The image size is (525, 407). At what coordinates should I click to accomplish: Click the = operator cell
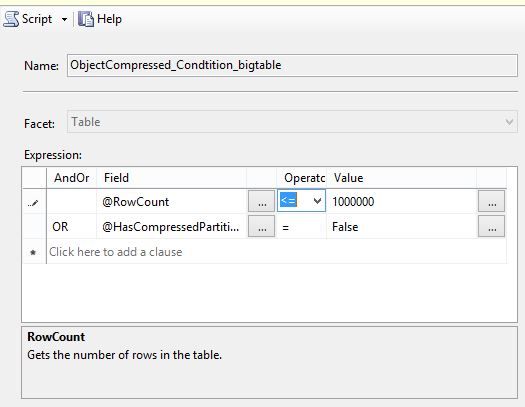(301, 227)
